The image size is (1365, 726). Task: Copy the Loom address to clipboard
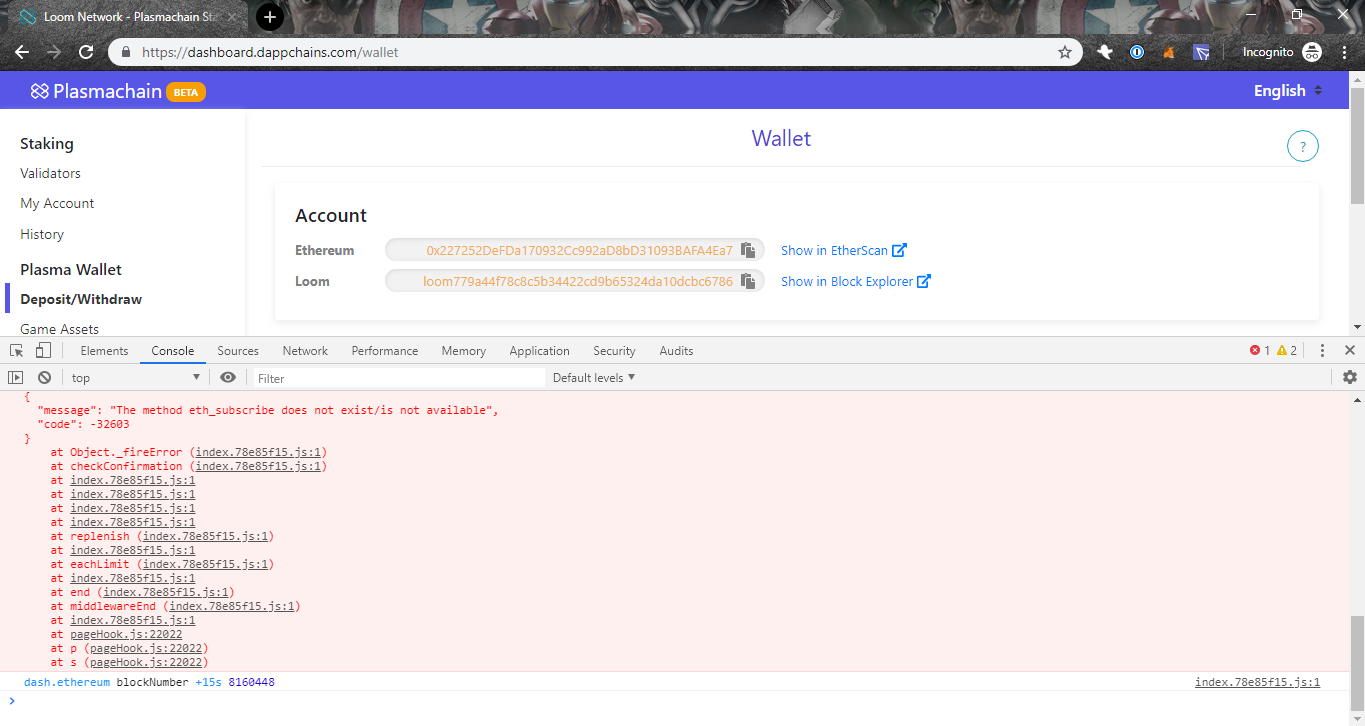tap(749, 281)
